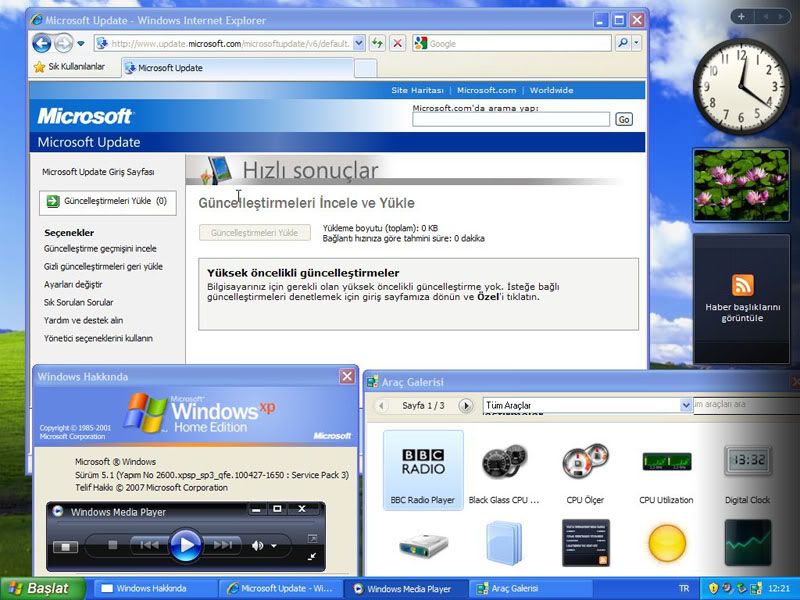This screenshot has width=800, height=600.
Task: Expand the address bar URL dropdown
Action: 359,43
